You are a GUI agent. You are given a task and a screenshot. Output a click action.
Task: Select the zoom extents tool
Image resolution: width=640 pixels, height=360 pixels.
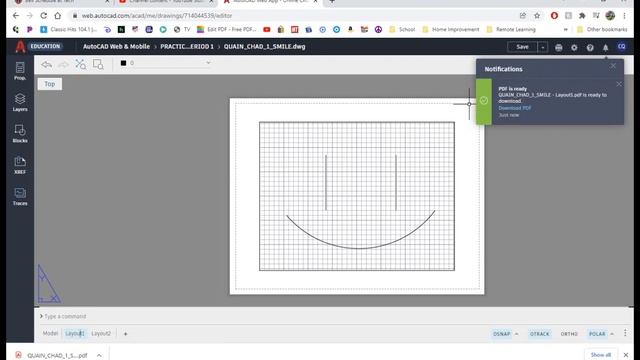80,64
